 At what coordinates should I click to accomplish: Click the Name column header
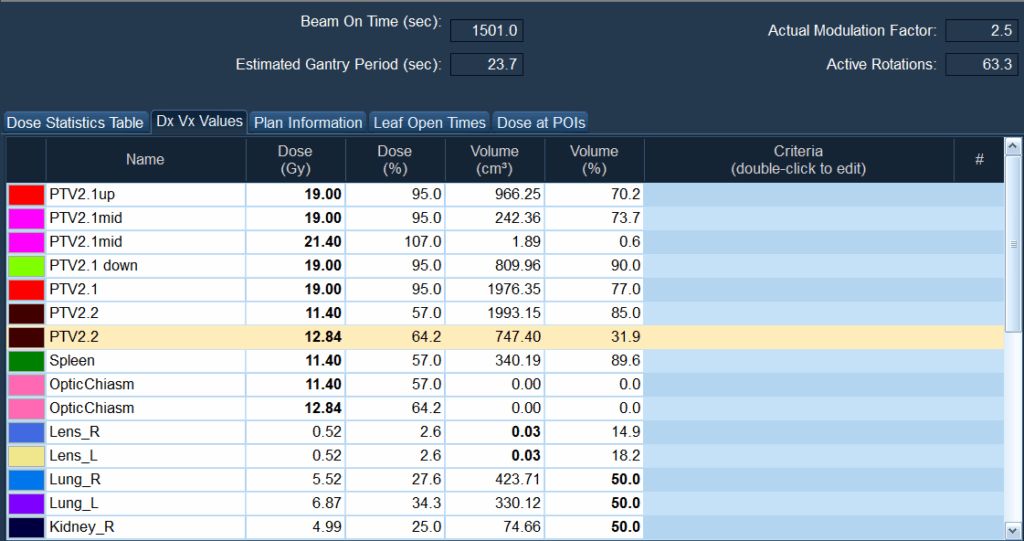pyautogui.click(x=145, y=160)
